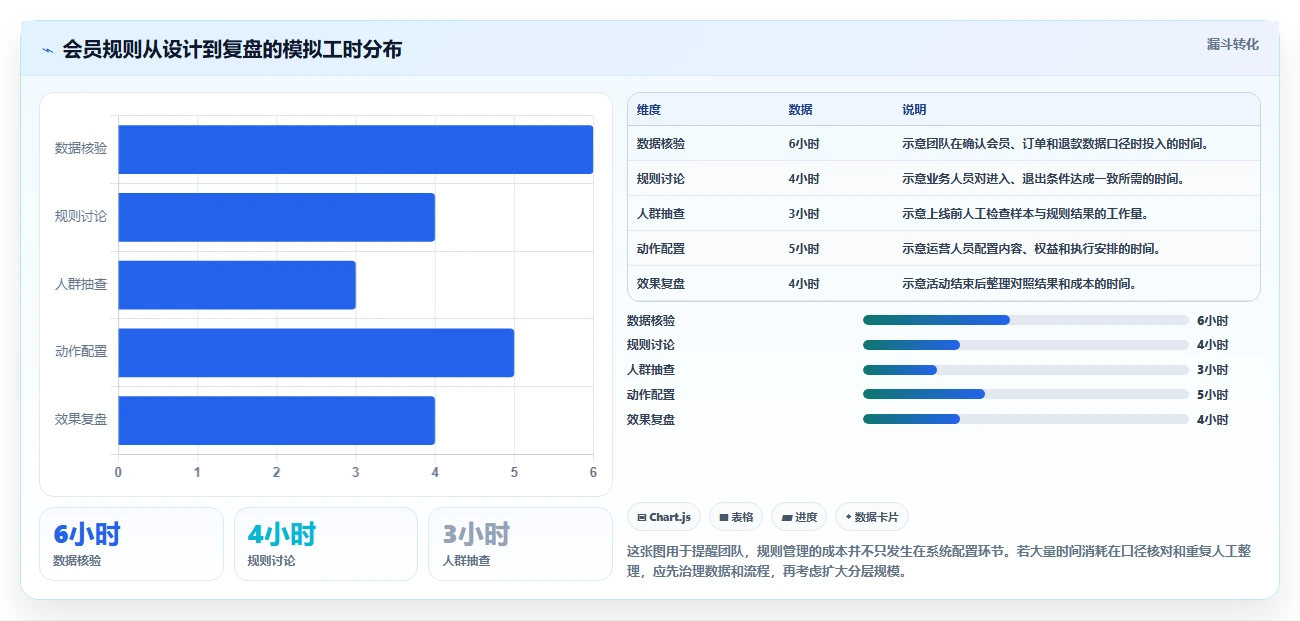Viewport: 1300px width, 621px height.
Task: Click the 进度 tag chip
Action: (x=799, y=517)
